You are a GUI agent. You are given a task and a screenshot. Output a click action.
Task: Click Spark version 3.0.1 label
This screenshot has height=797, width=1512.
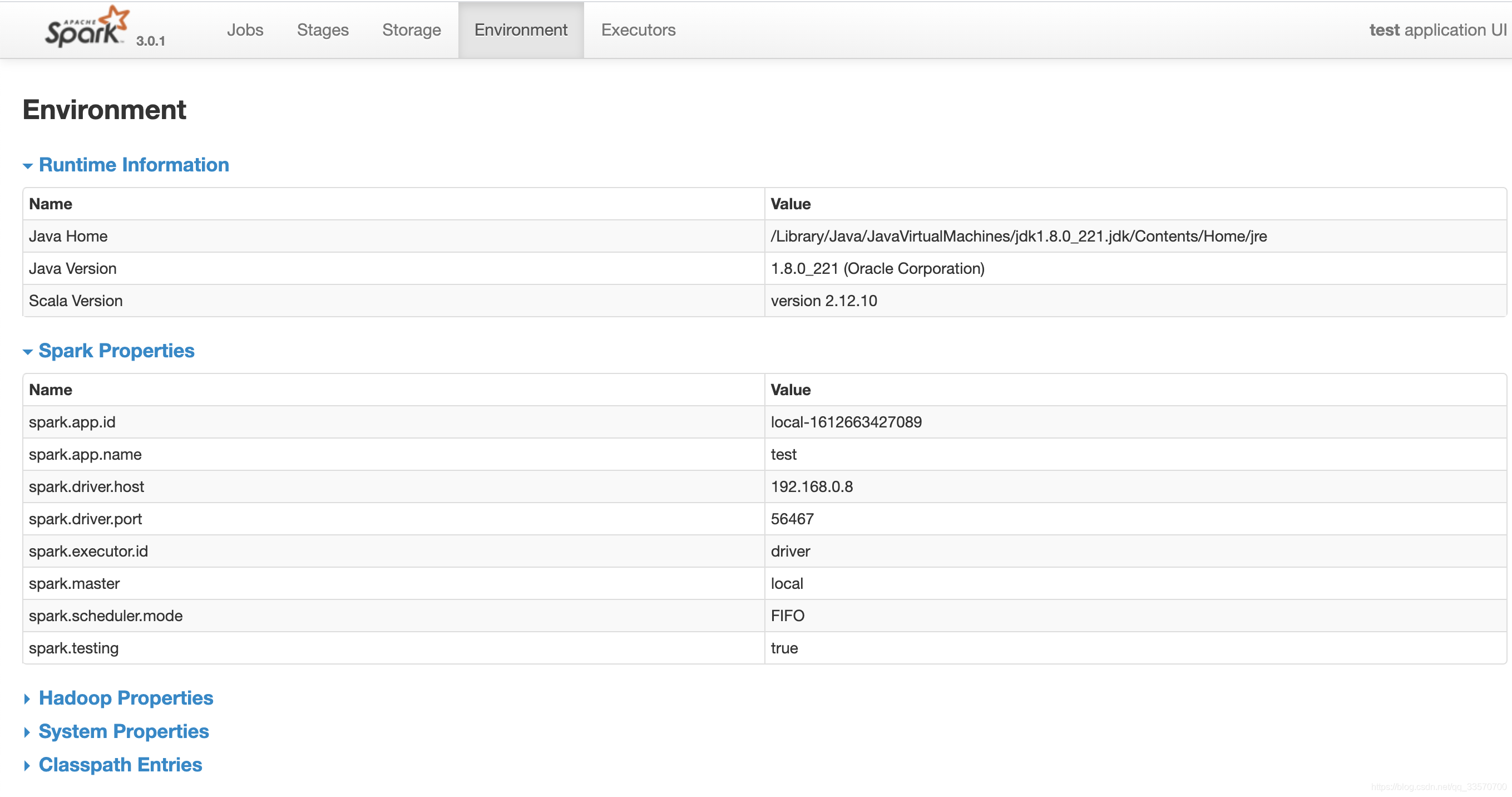151,41
